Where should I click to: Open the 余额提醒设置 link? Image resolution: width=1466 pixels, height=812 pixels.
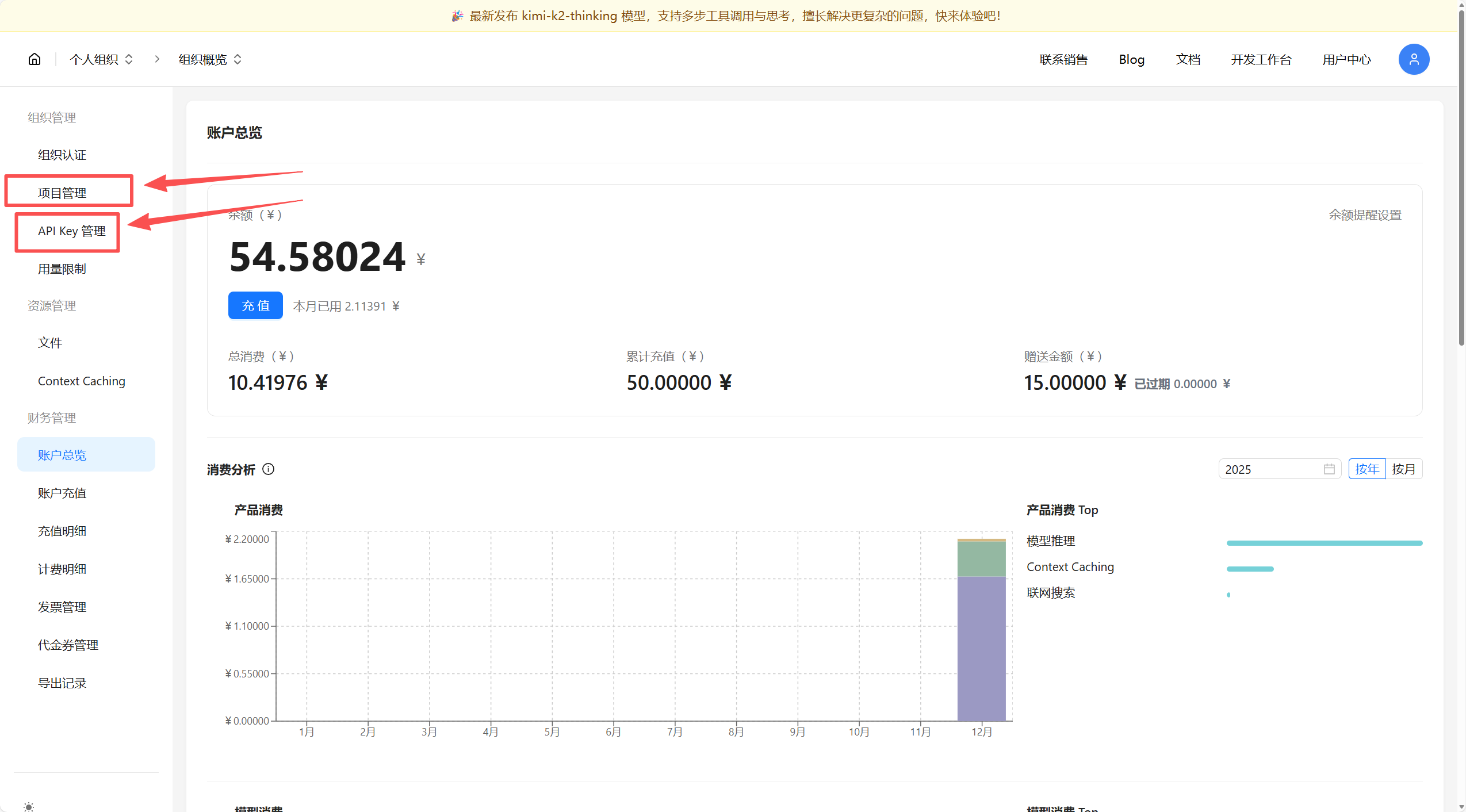point(1365,215)
